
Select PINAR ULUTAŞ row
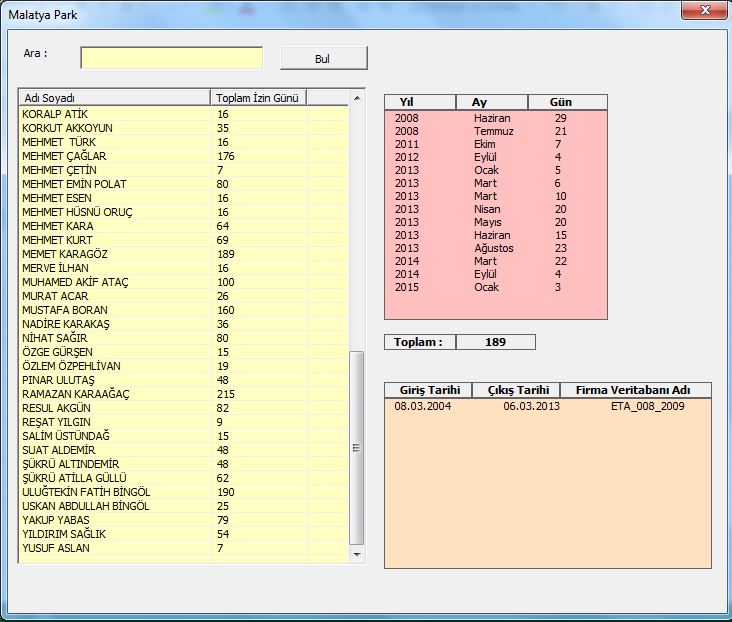coord(184,380)
